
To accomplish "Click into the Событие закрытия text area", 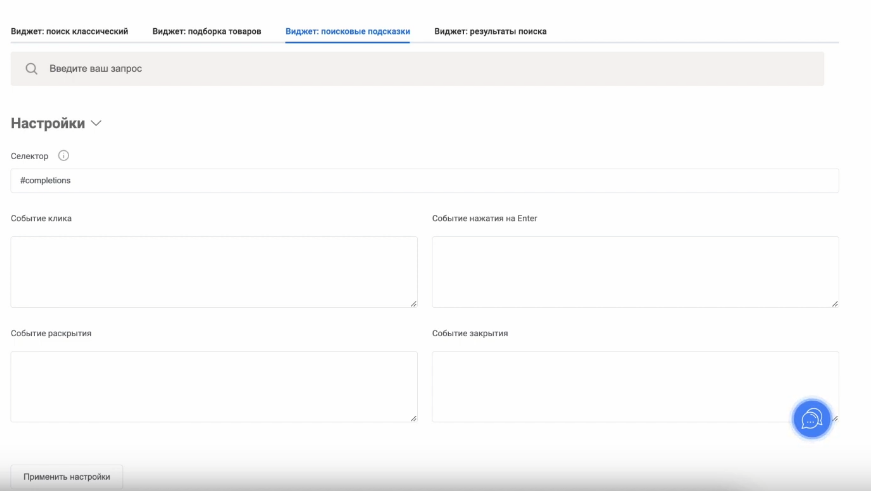I will tap(610, 386).
